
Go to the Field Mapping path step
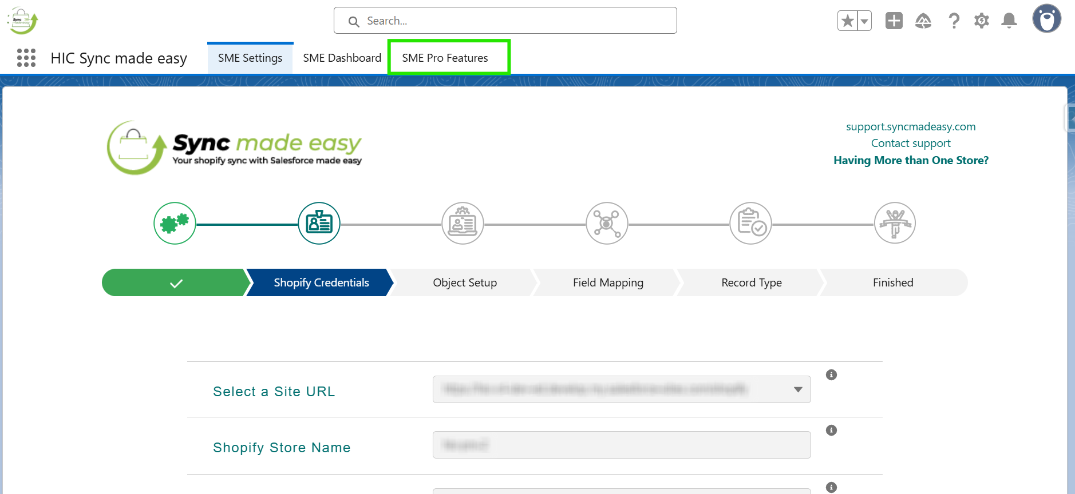[x=608, y=282]
